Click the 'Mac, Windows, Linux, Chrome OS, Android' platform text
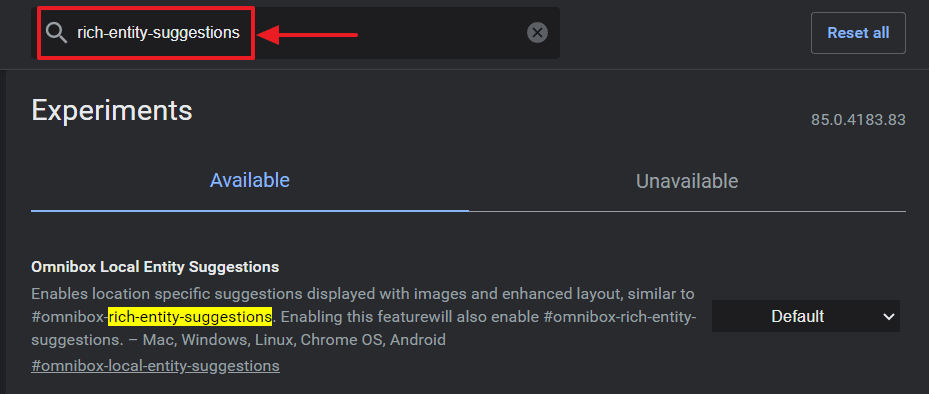Screen dimensions: 929x394 [x=313, y=341]
